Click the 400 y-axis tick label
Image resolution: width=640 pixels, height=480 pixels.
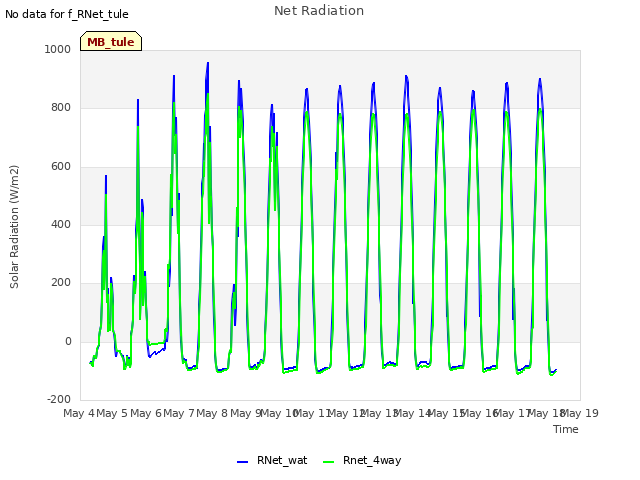pos(61,224)
